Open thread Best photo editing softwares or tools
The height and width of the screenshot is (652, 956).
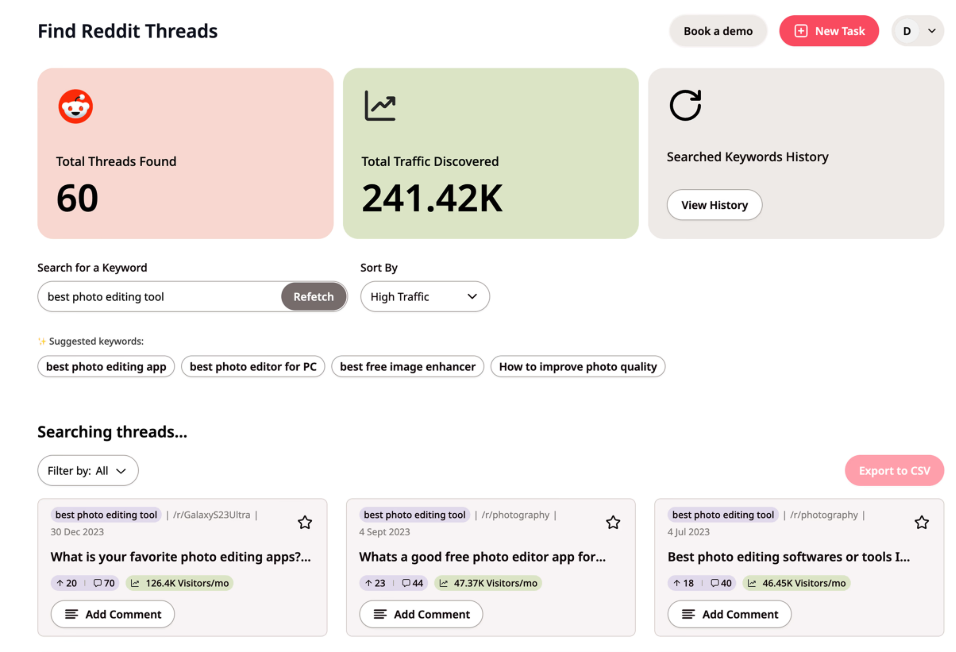coord(788,557)
